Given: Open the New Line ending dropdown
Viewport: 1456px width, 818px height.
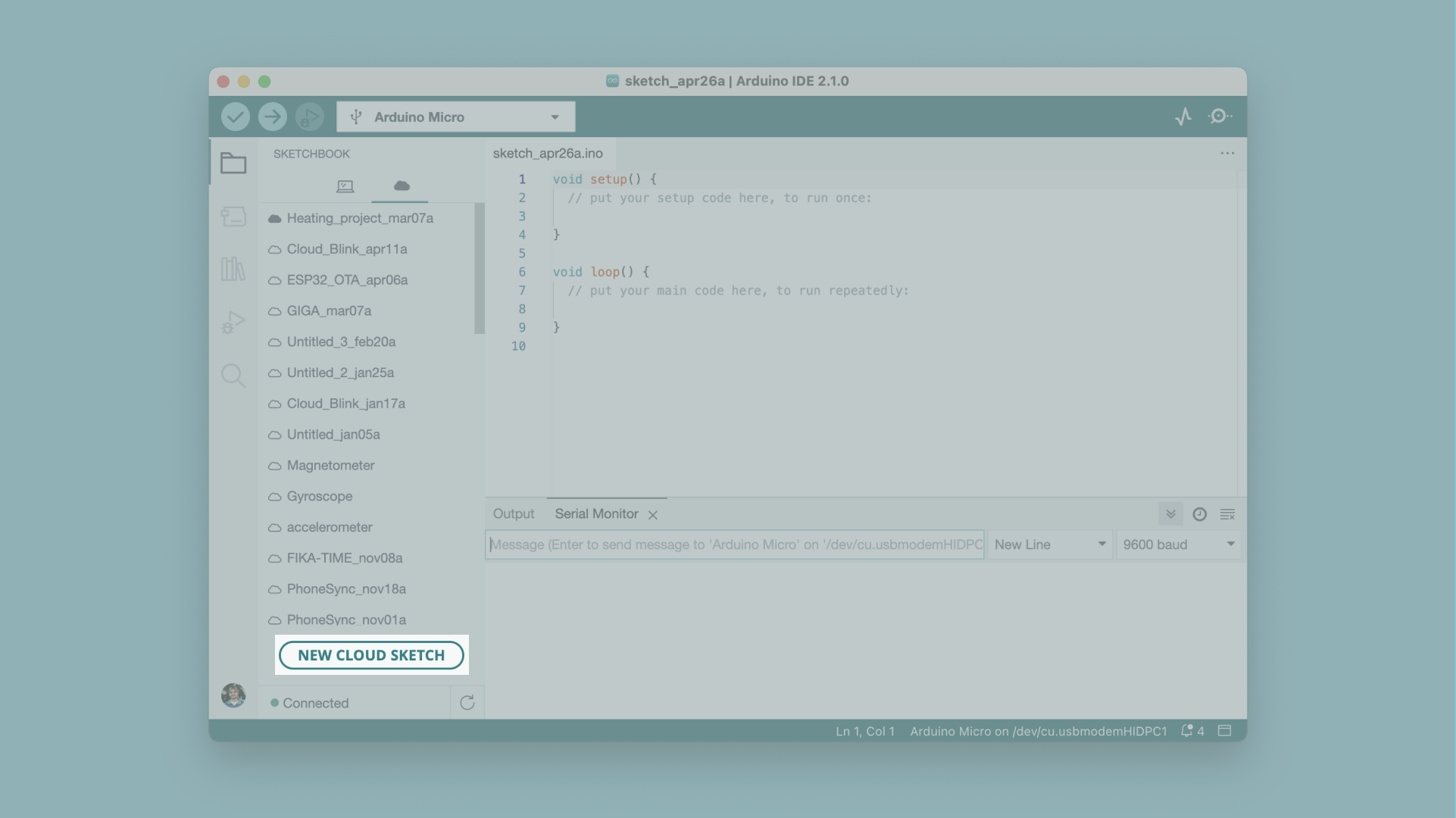Looking at the screenshot, I should 1049,545.
